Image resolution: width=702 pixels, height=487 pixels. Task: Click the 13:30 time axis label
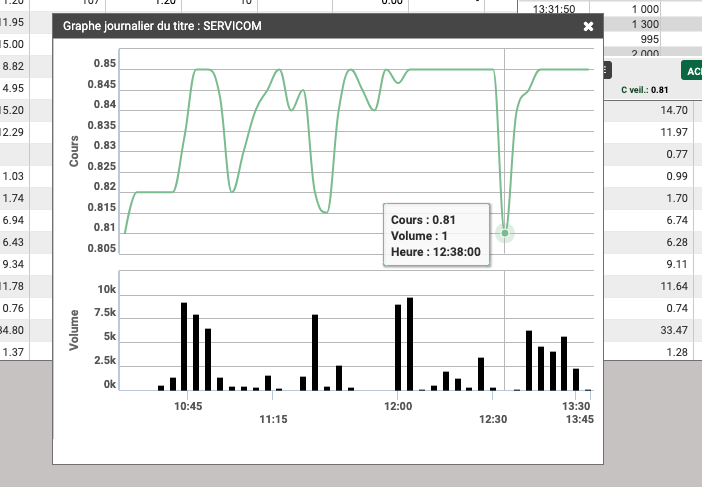[576, 406]
